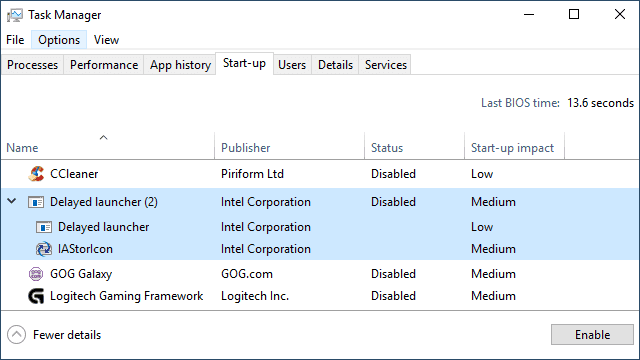Switch to the Performance tab
This screenshot has width=640, height=360.
[x=104, y=65]
